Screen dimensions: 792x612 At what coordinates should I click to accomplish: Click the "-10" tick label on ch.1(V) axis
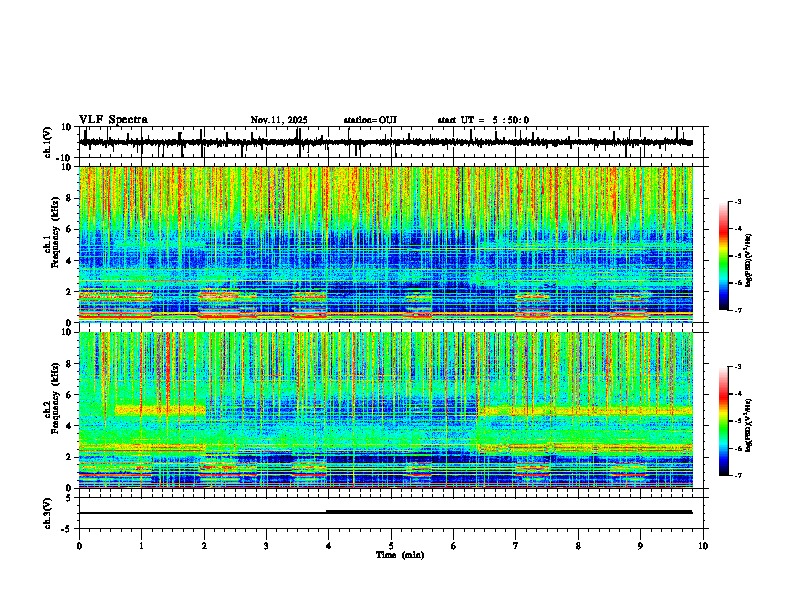[x=65, y=158]
